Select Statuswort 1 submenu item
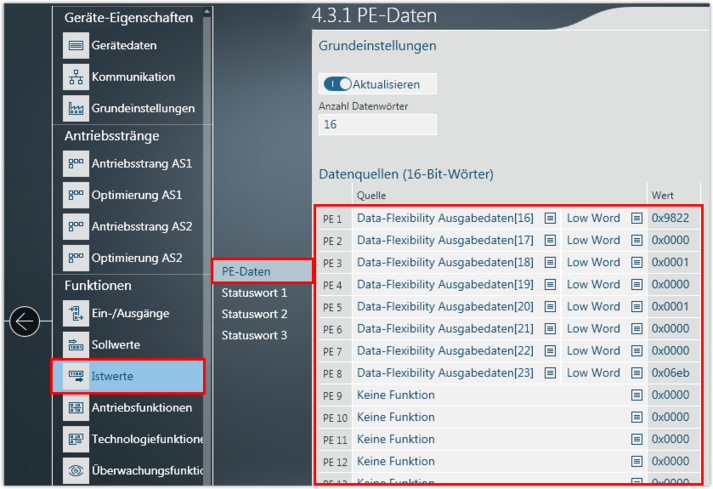 254,293
